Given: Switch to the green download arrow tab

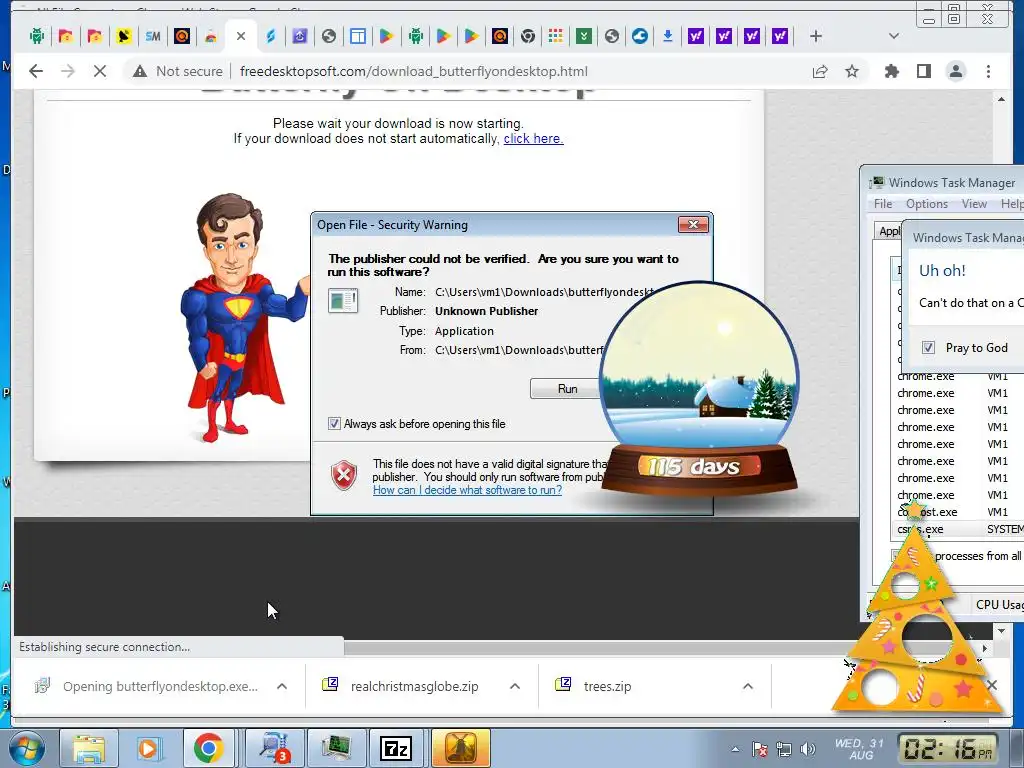Looking at the screenshot, I should 584,36.
